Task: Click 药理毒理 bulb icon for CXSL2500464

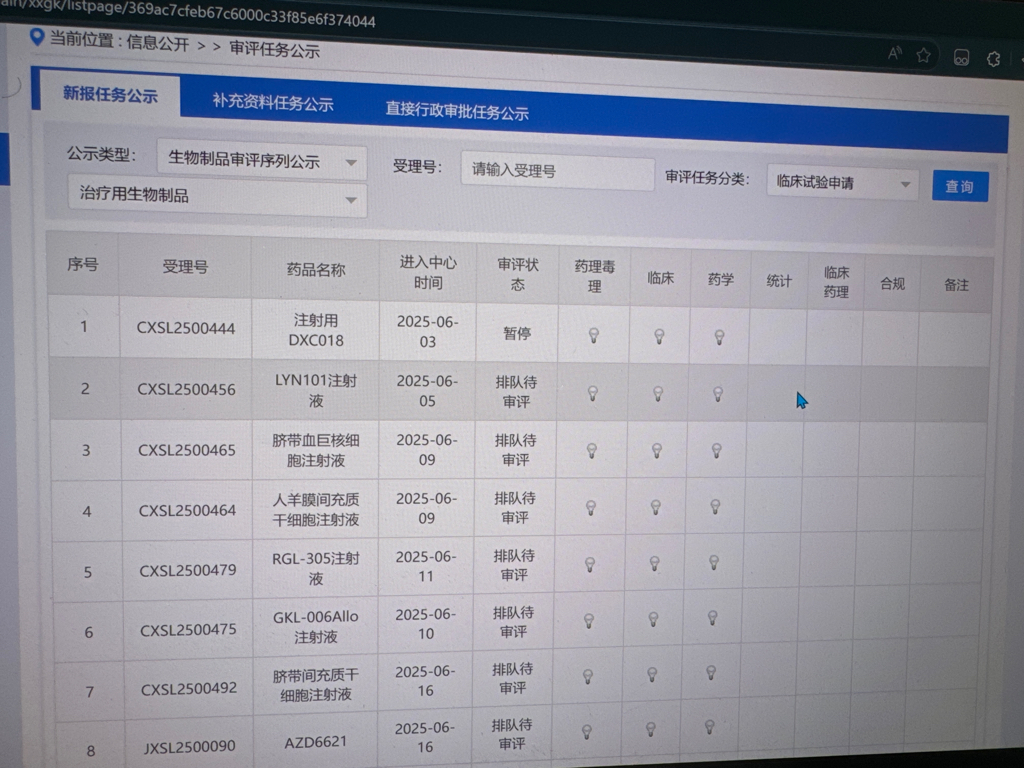Action: [591, 507]
